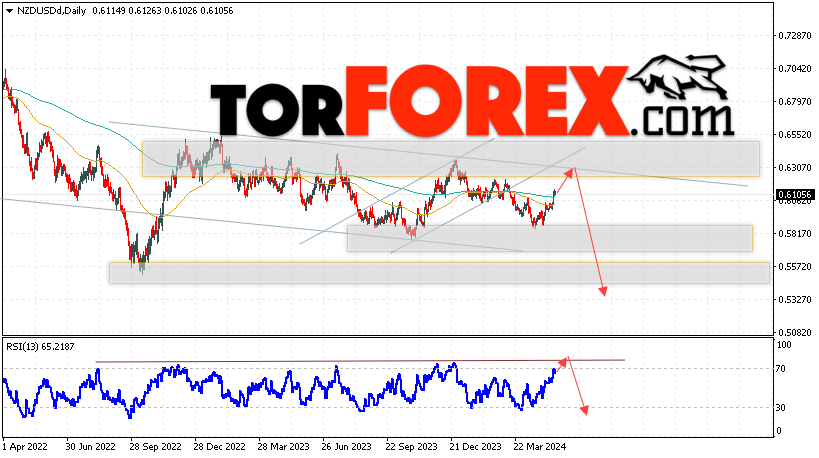Click price axis label 0.65520
Image resolution: width=819 pixels, height=458 pixels.
point(795,134)
